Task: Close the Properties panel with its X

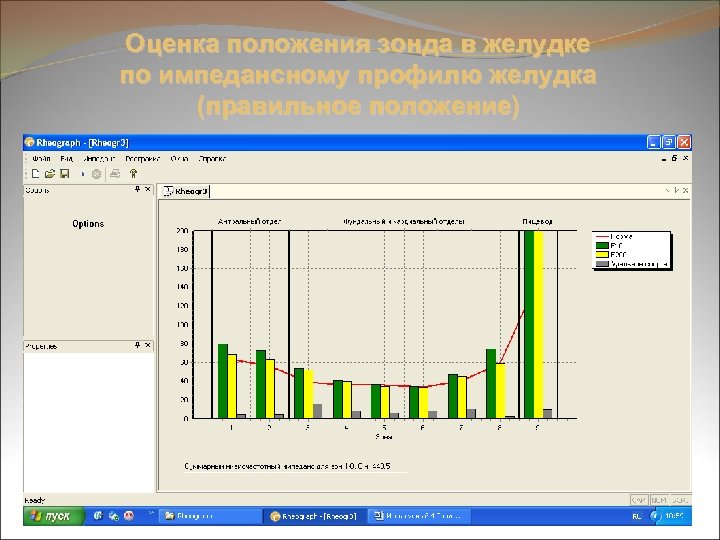Action: tap(148, 345)
